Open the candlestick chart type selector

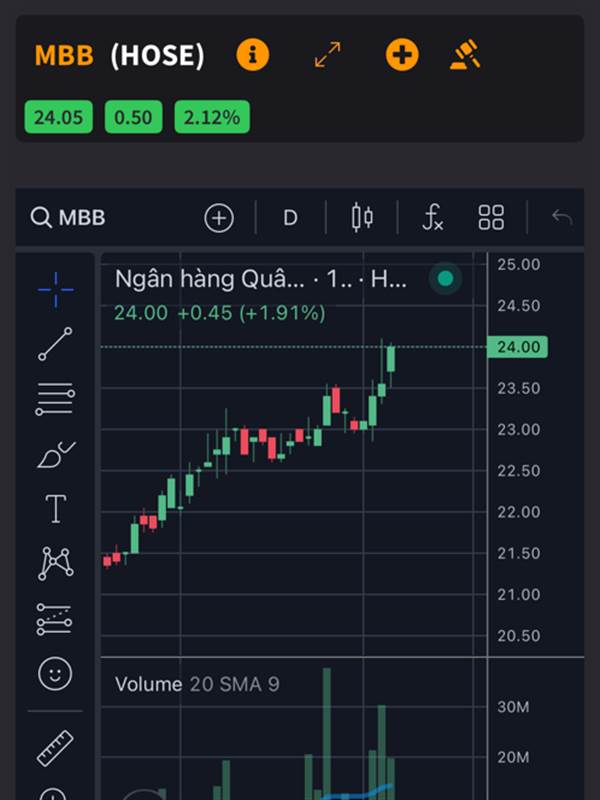362,218
